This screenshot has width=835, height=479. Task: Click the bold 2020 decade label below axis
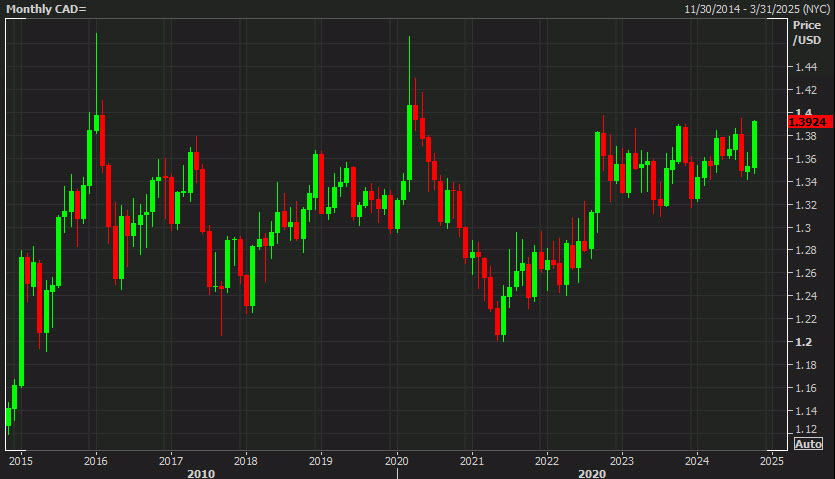[x=592, y=474]
